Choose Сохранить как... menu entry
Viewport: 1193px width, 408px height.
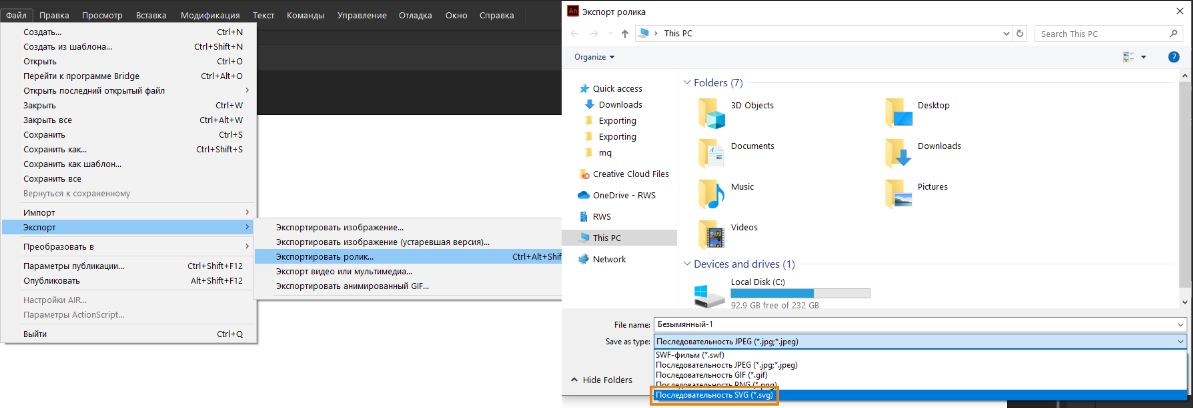(129, 149)
